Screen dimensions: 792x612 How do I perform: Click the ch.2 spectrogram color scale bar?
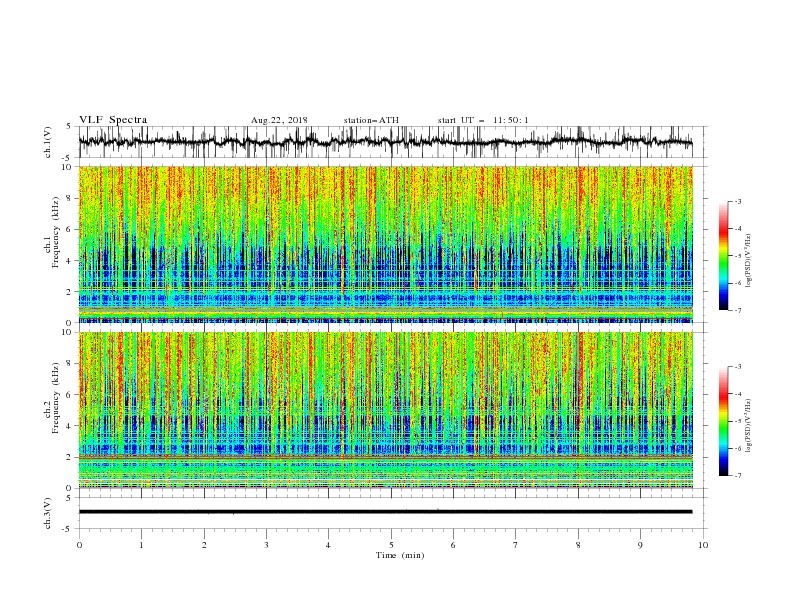tap(723, 421)
